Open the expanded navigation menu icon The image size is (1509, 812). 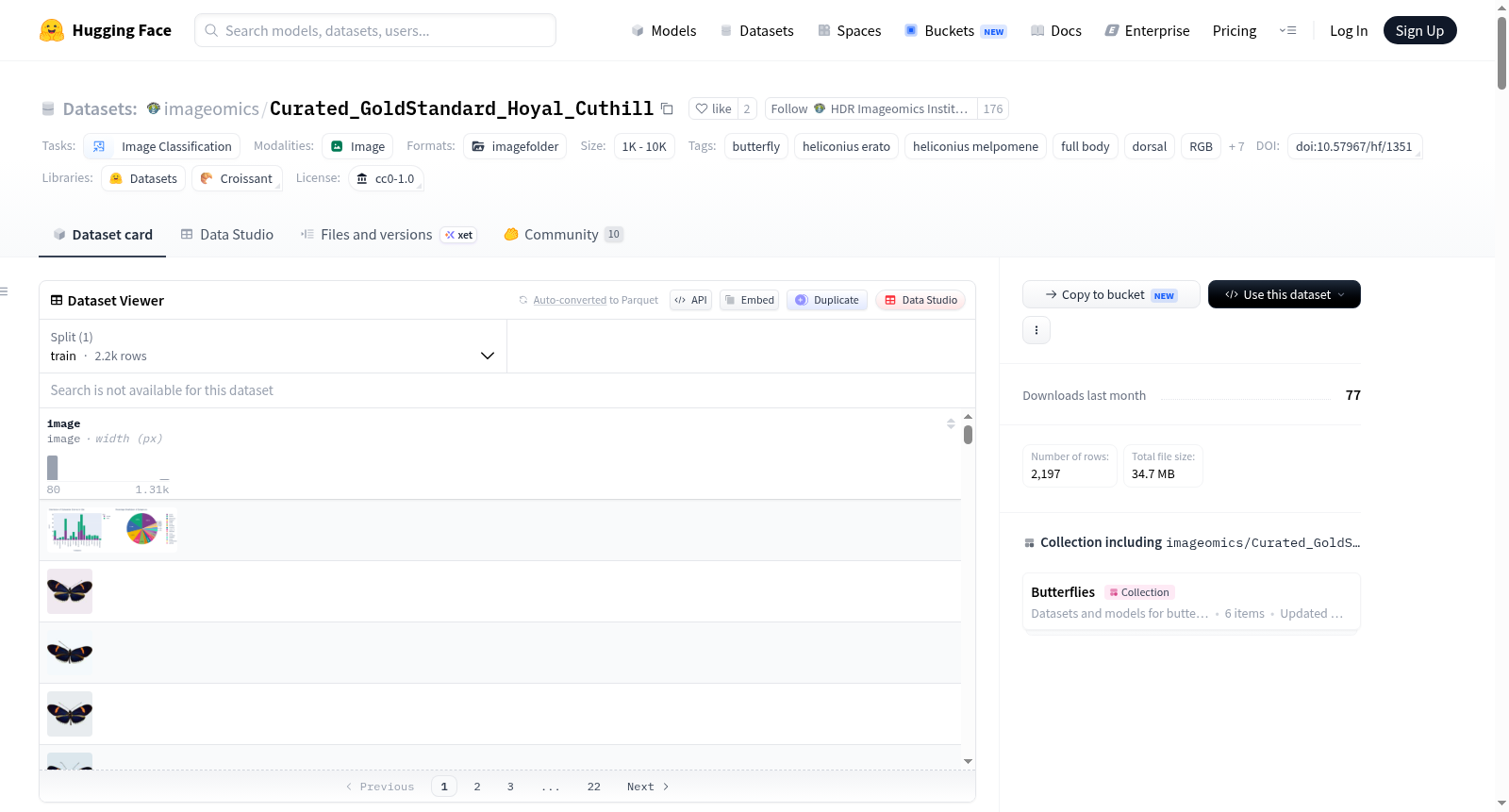click(1287, 30)
